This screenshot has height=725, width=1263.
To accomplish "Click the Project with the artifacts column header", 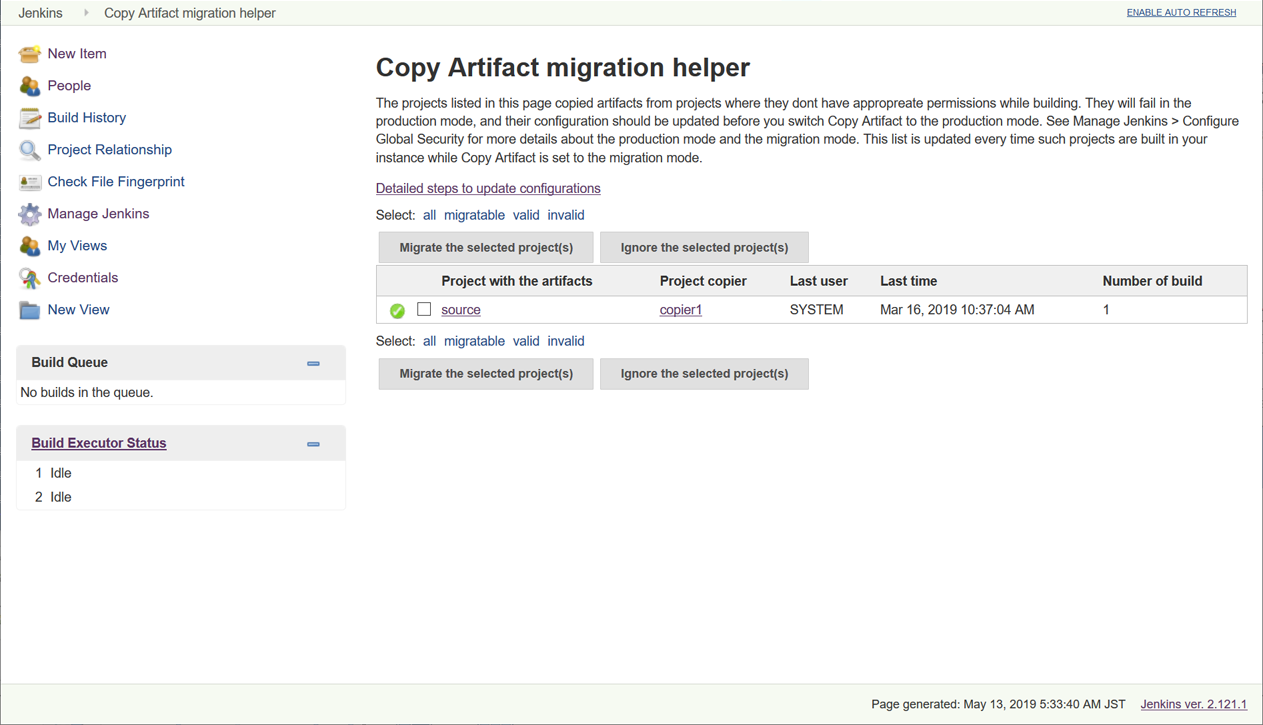I will (517, 281).
